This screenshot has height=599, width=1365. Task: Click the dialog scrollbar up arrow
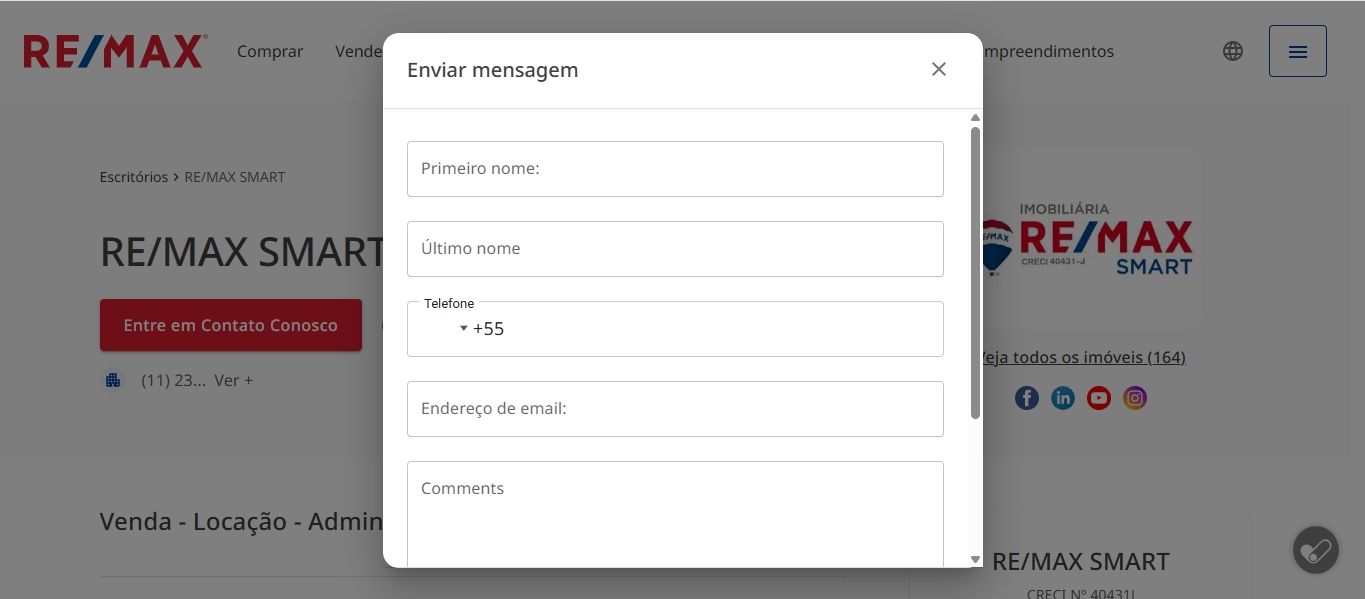click(976, 118)
